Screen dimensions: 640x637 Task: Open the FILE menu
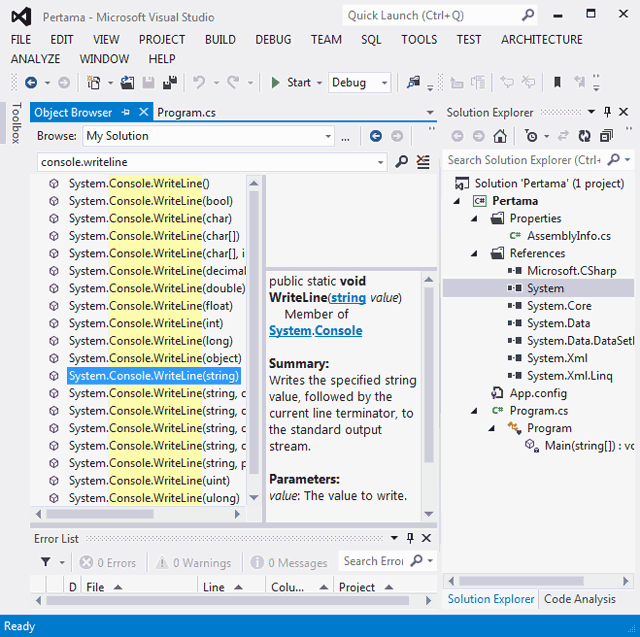click(21, 40)
